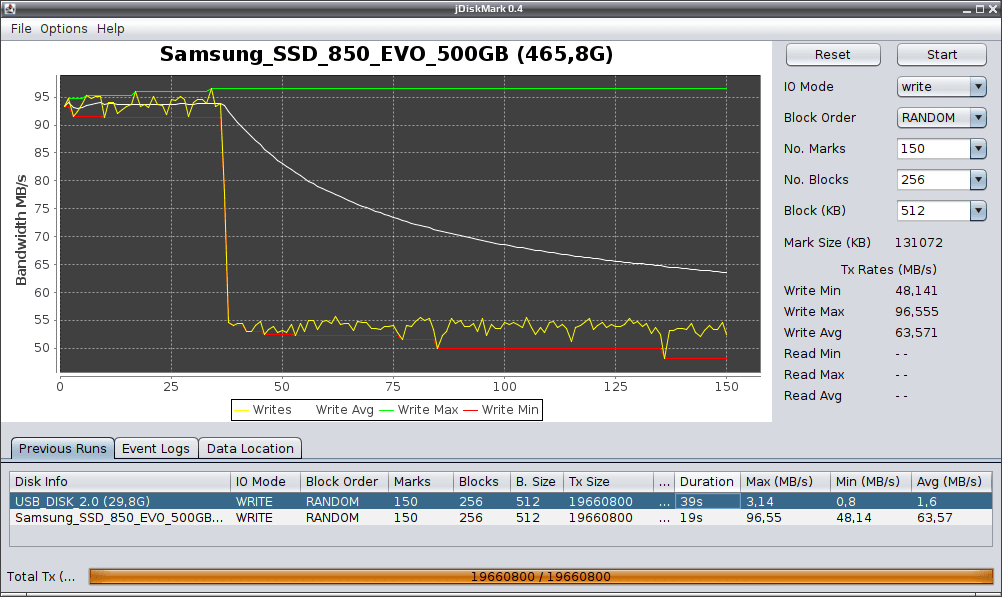Click the Tx Size column header

click(x=608, y=482)
